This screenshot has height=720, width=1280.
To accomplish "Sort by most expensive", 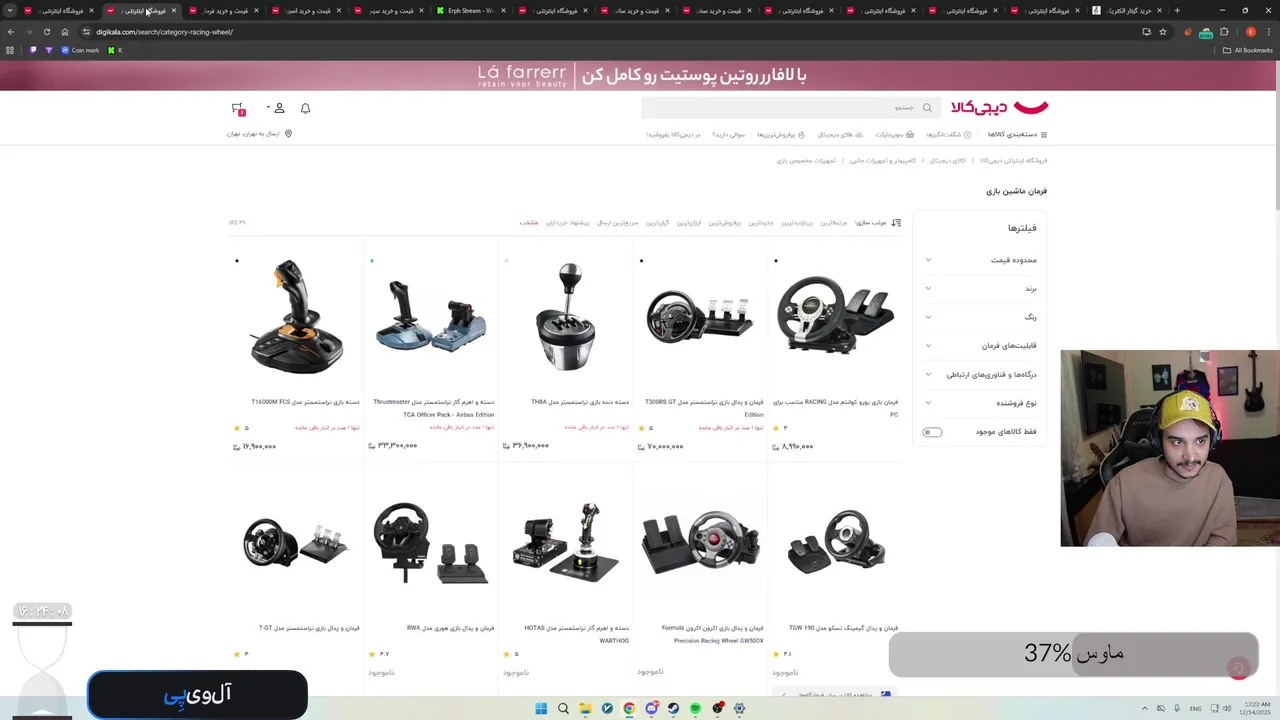I will (658, 222).
